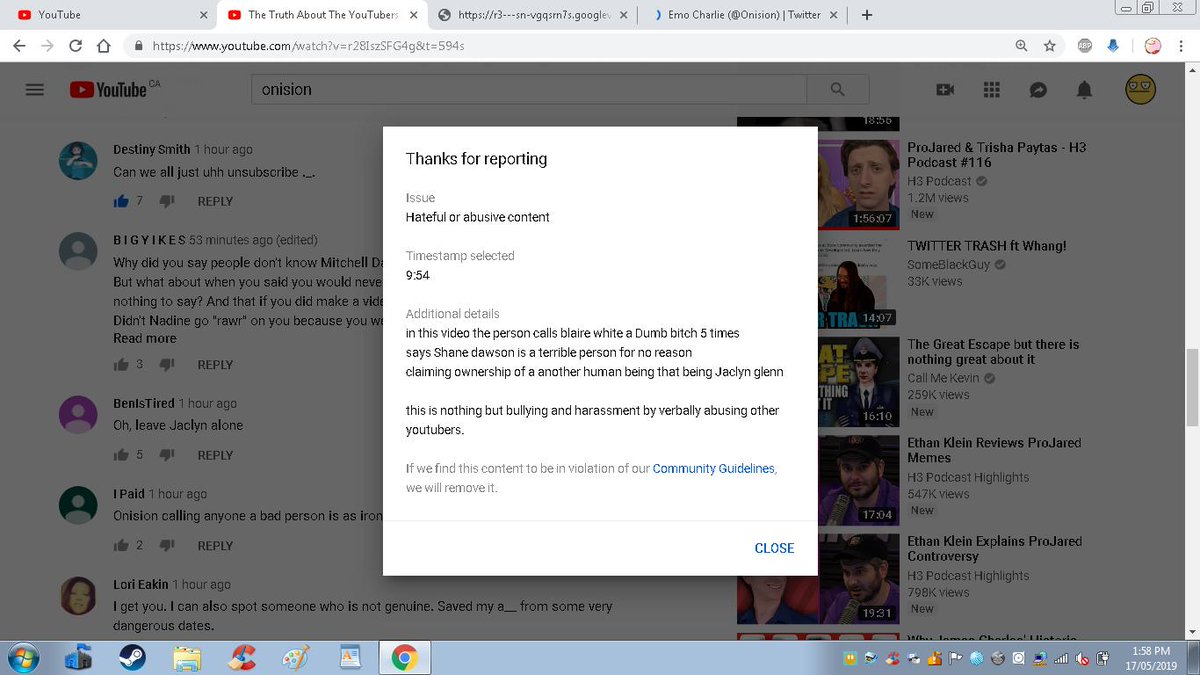Reply to I Paid's comment
Image resolution: width=1200 pixels, height=675 pixels.
pyautogui.click(x=215, y=546)
